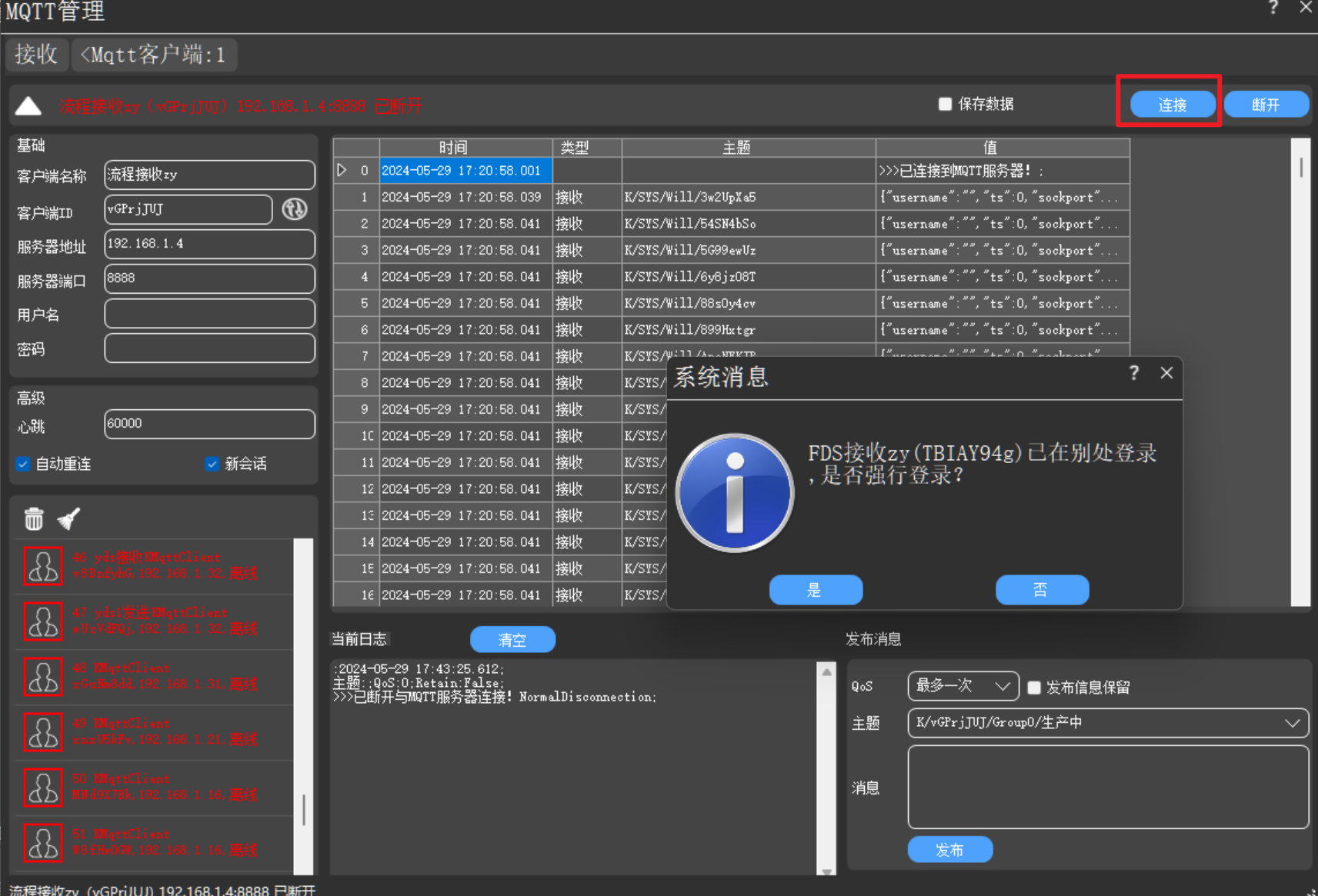Close the 系统消息 dialog with X
This screenshot has height=896, width=1318.
1166,373
